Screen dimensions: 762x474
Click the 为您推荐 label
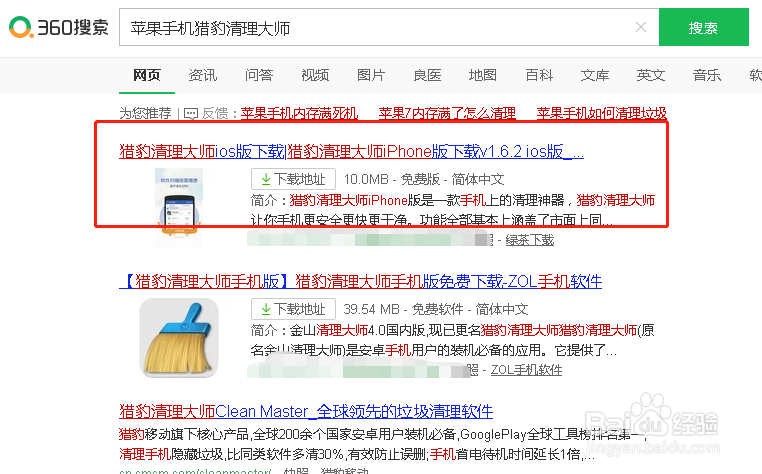coord(145,113)
